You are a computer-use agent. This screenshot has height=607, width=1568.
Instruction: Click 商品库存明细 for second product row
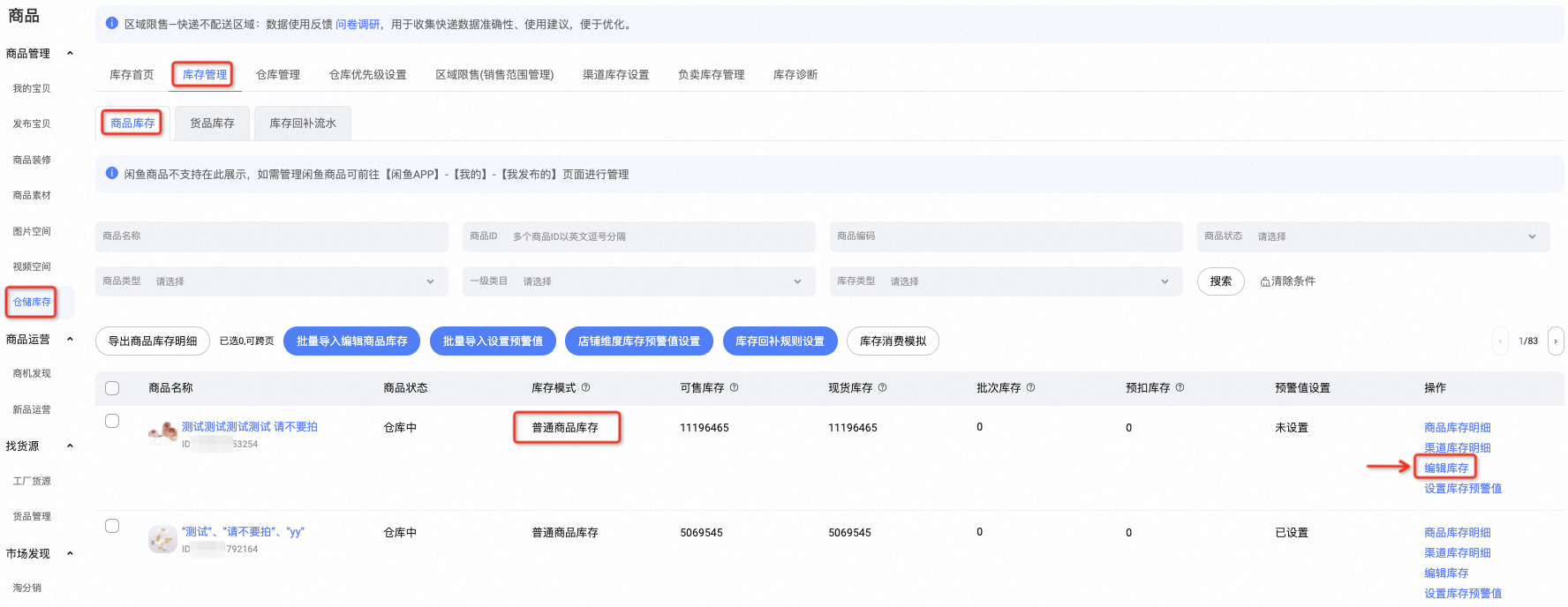tap(1458, 533)
